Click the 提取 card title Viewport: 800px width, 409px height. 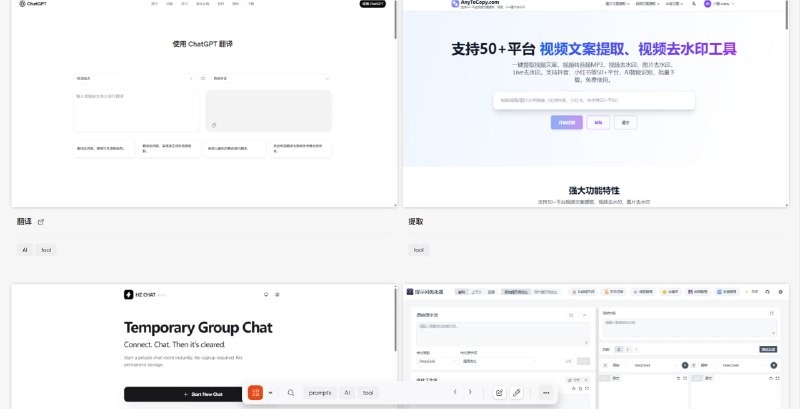pos(415,222)
